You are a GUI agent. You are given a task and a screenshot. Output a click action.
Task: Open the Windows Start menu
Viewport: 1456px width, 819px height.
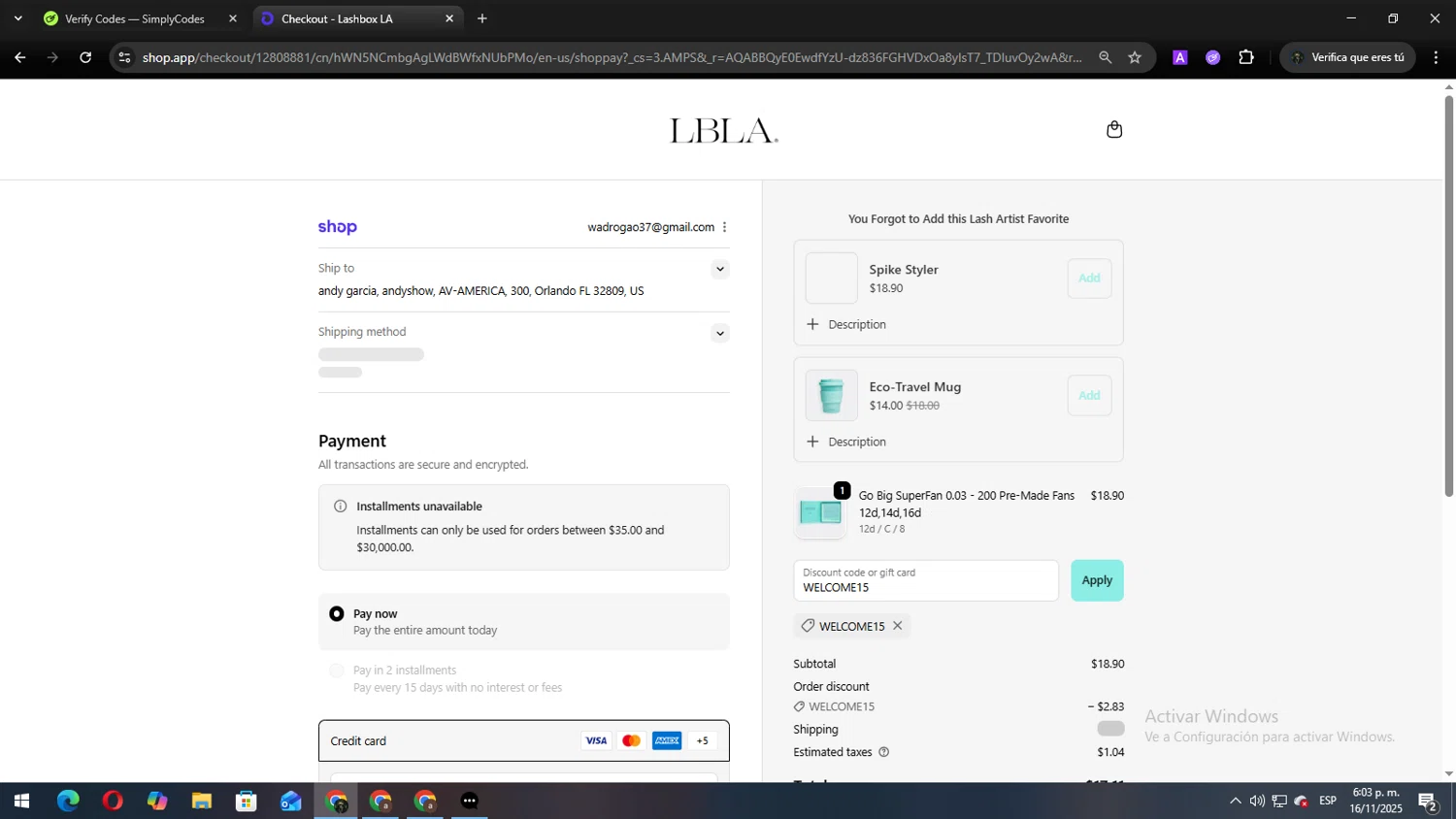coord(21,801)
